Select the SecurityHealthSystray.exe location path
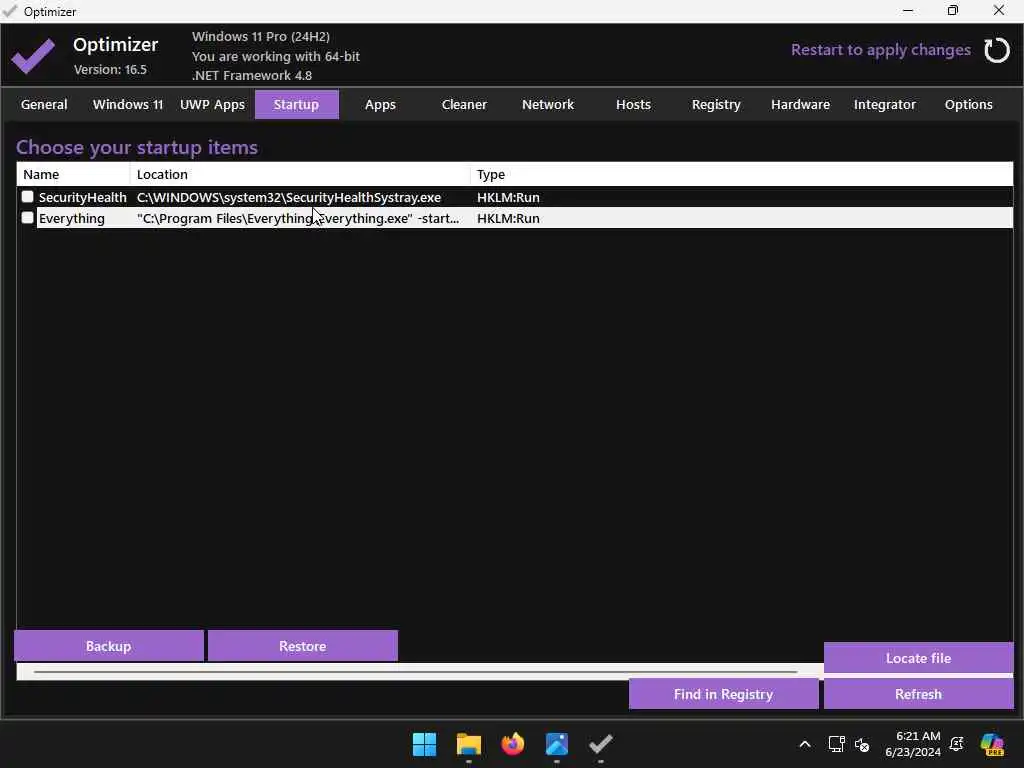The width and height of the screenshot is (1024, 768). (289, 197)
